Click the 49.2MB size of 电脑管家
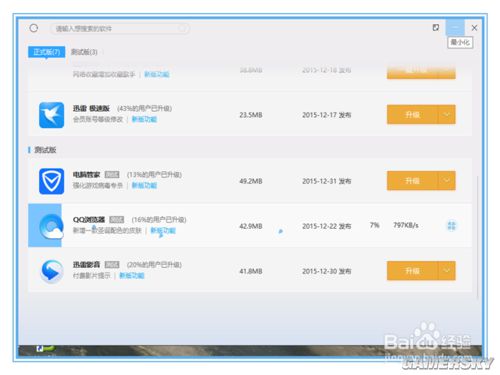Viewport: 500px width, 375px height. pos(251,181)
